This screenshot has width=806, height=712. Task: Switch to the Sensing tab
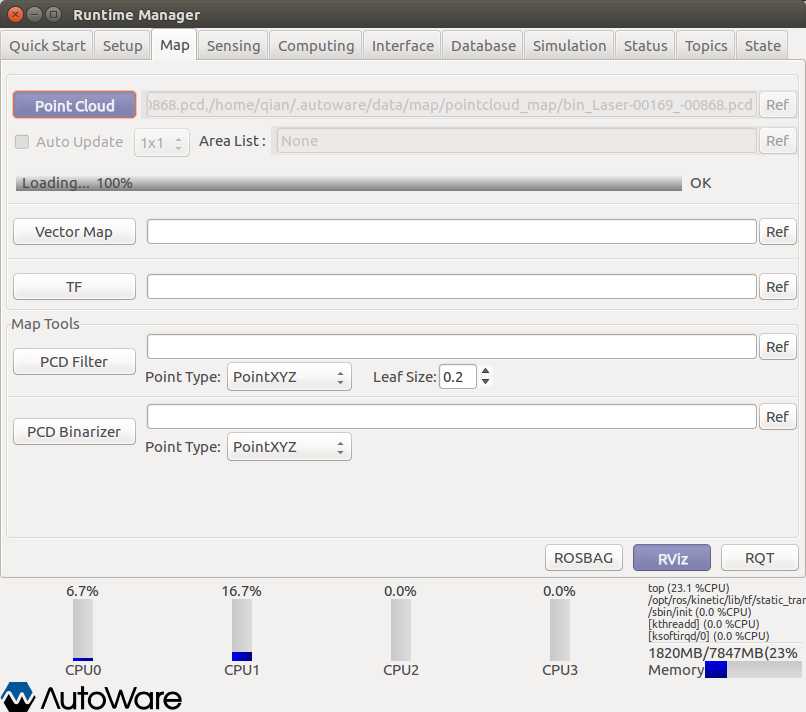233,46
